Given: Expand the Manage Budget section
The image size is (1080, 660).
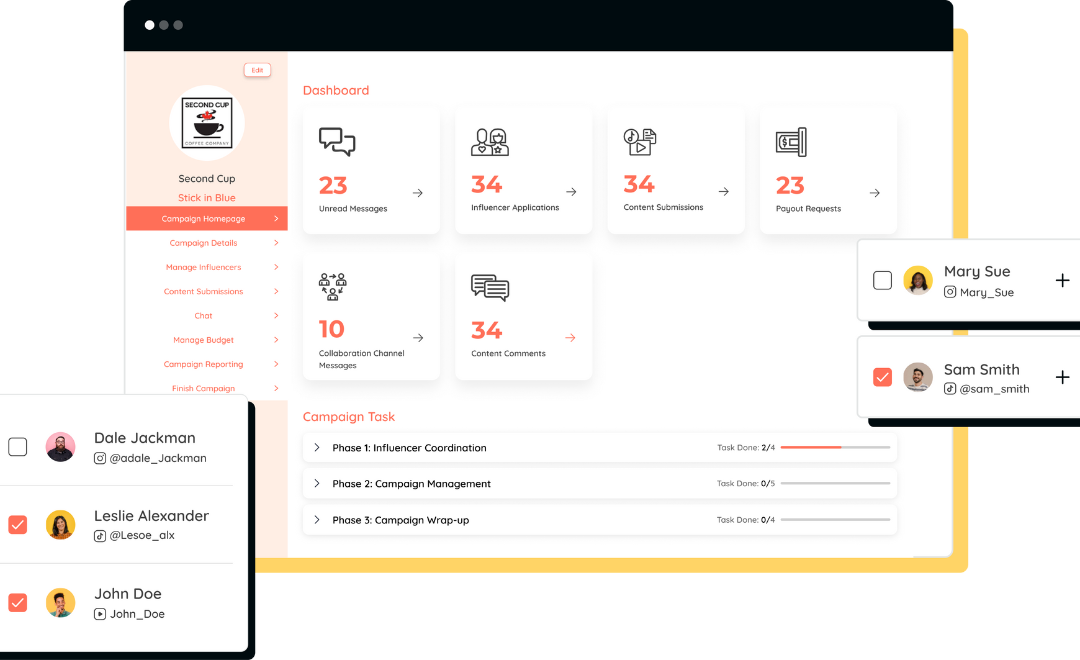Looking at the screenshot, I should 204,340.
